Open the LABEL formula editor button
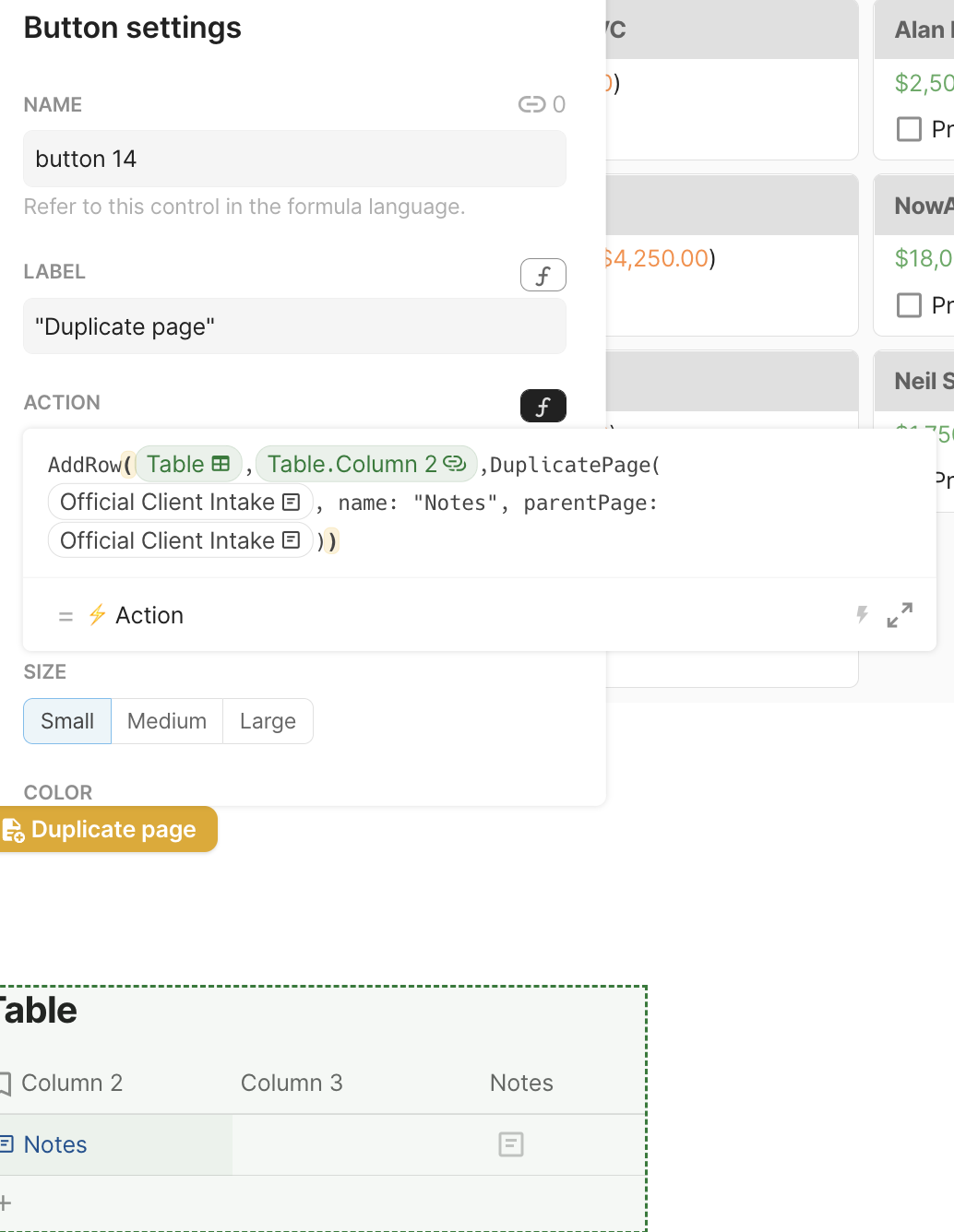 [543, 275]
